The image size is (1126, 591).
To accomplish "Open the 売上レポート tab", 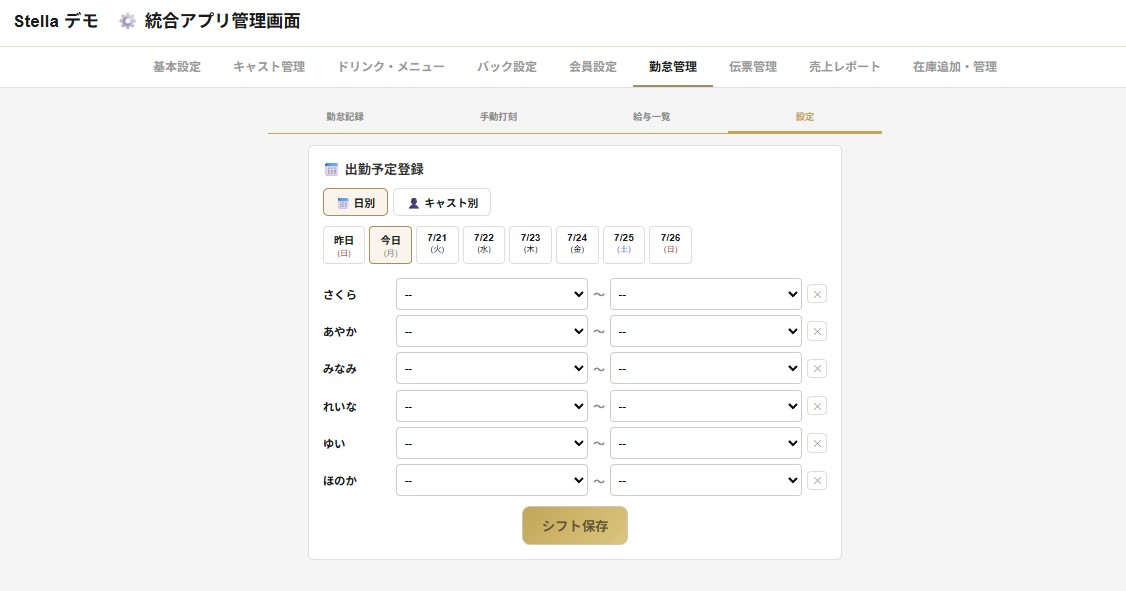I will coord(844,67).
